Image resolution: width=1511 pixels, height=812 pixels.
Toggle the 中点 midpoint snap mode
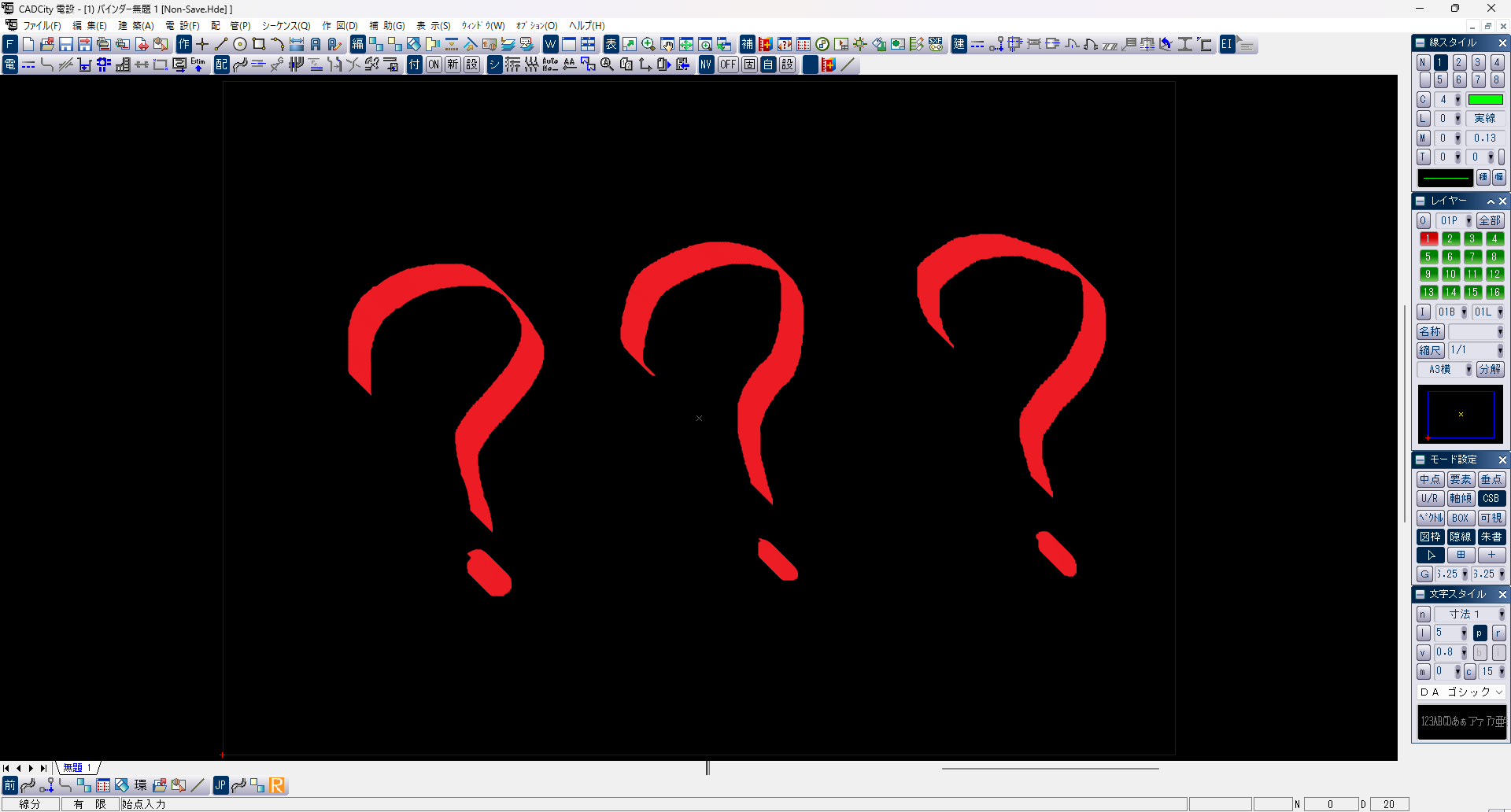pyautogui.click(x=1430, y=479)
